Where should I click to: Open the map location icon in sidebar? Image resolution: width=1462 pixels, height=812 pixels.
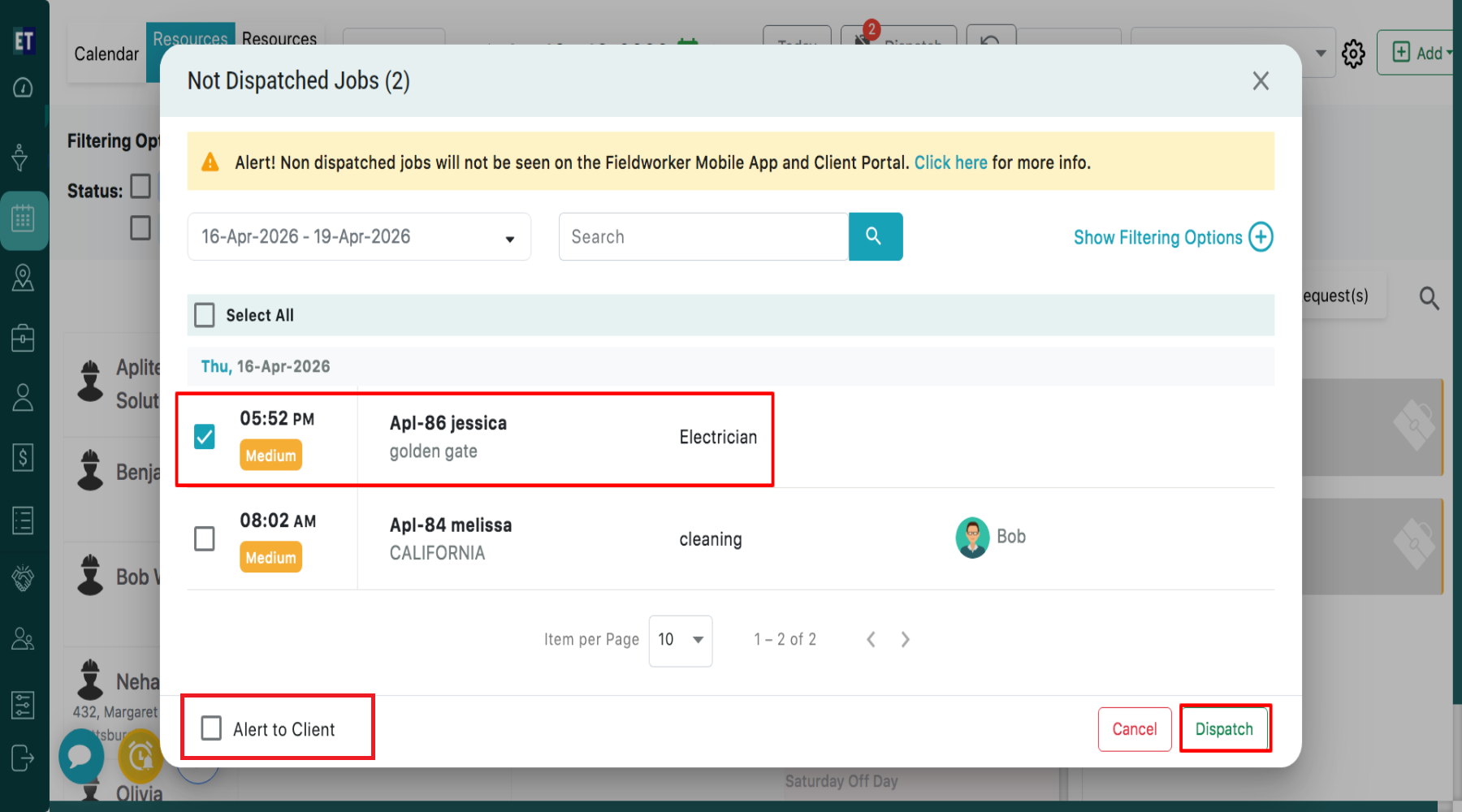coord(23,279)
